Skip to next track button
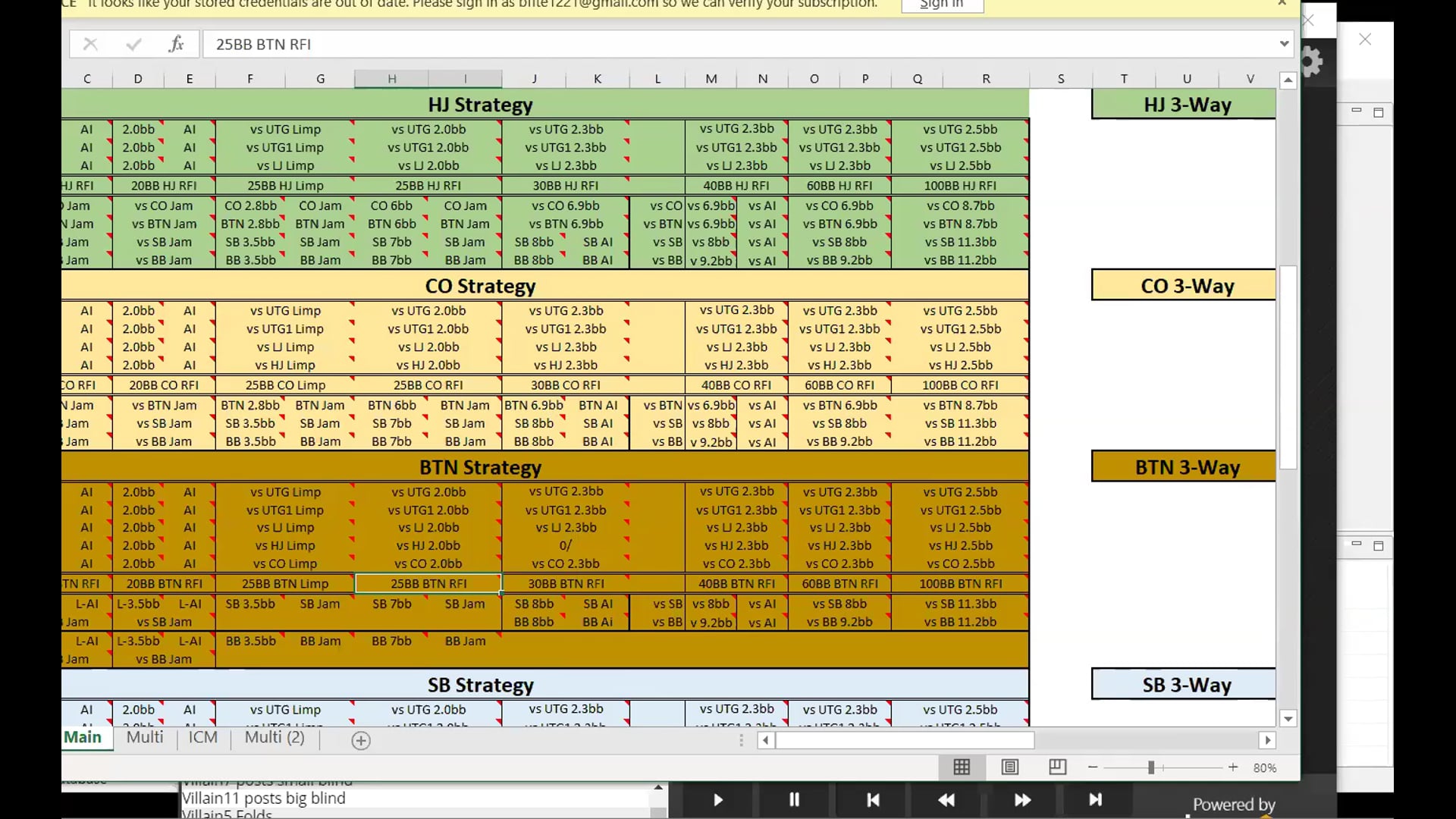Viewport: 1456px width, 819px height. pyautogui.click(x=1095, y=800)
